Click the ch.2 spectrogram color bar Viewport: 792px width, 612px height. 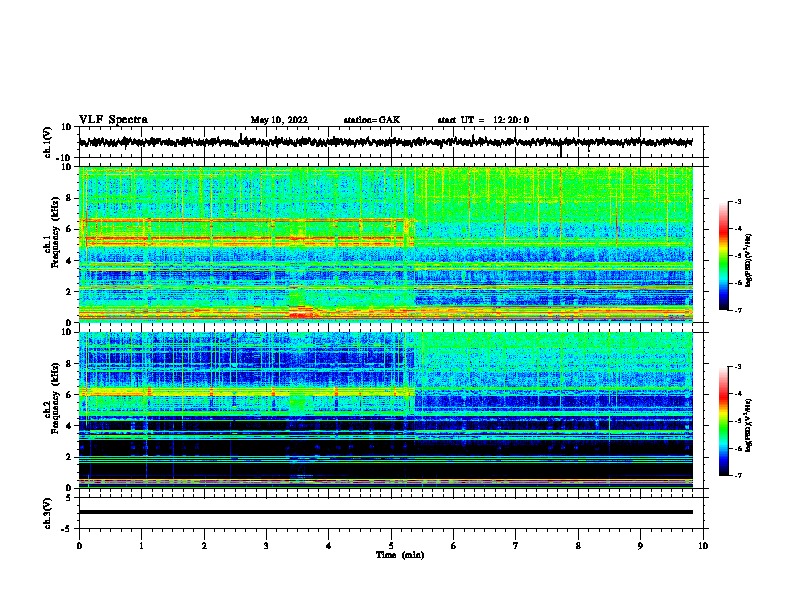click(x=723, y=421)
